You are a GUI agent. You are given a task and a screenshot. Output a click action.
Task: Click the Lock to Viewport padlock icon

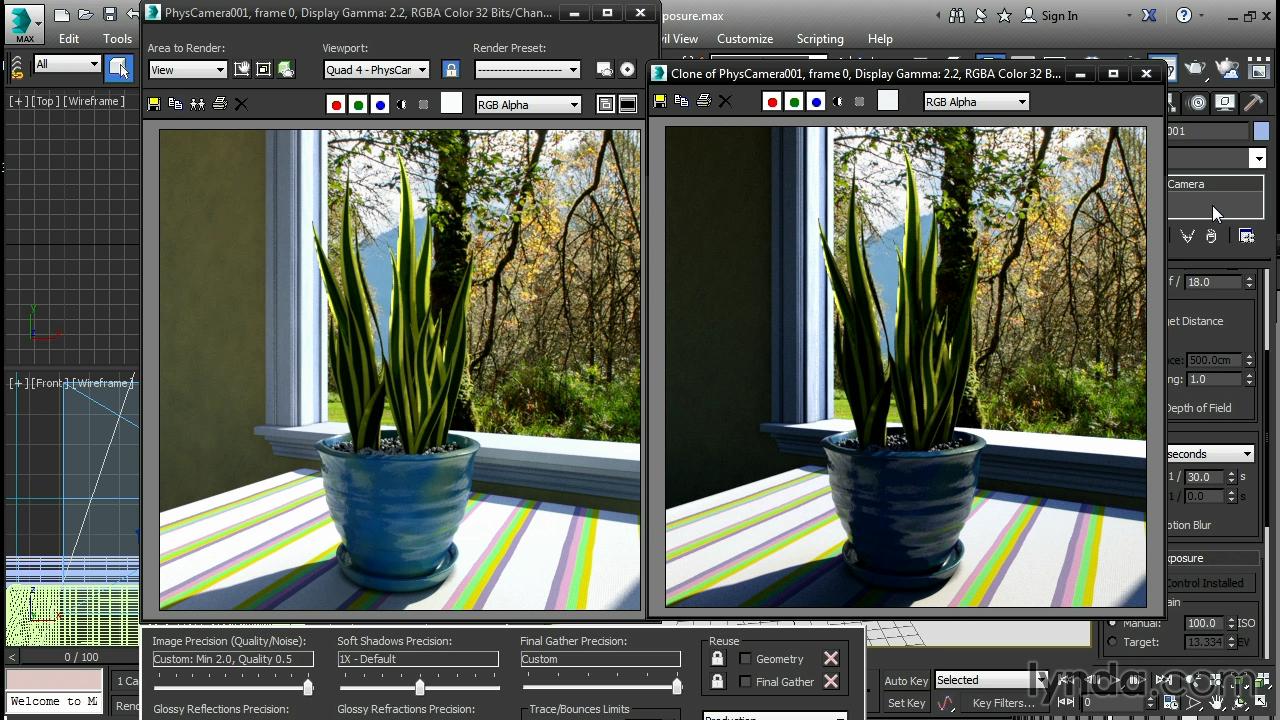click(x=451, y=69)
